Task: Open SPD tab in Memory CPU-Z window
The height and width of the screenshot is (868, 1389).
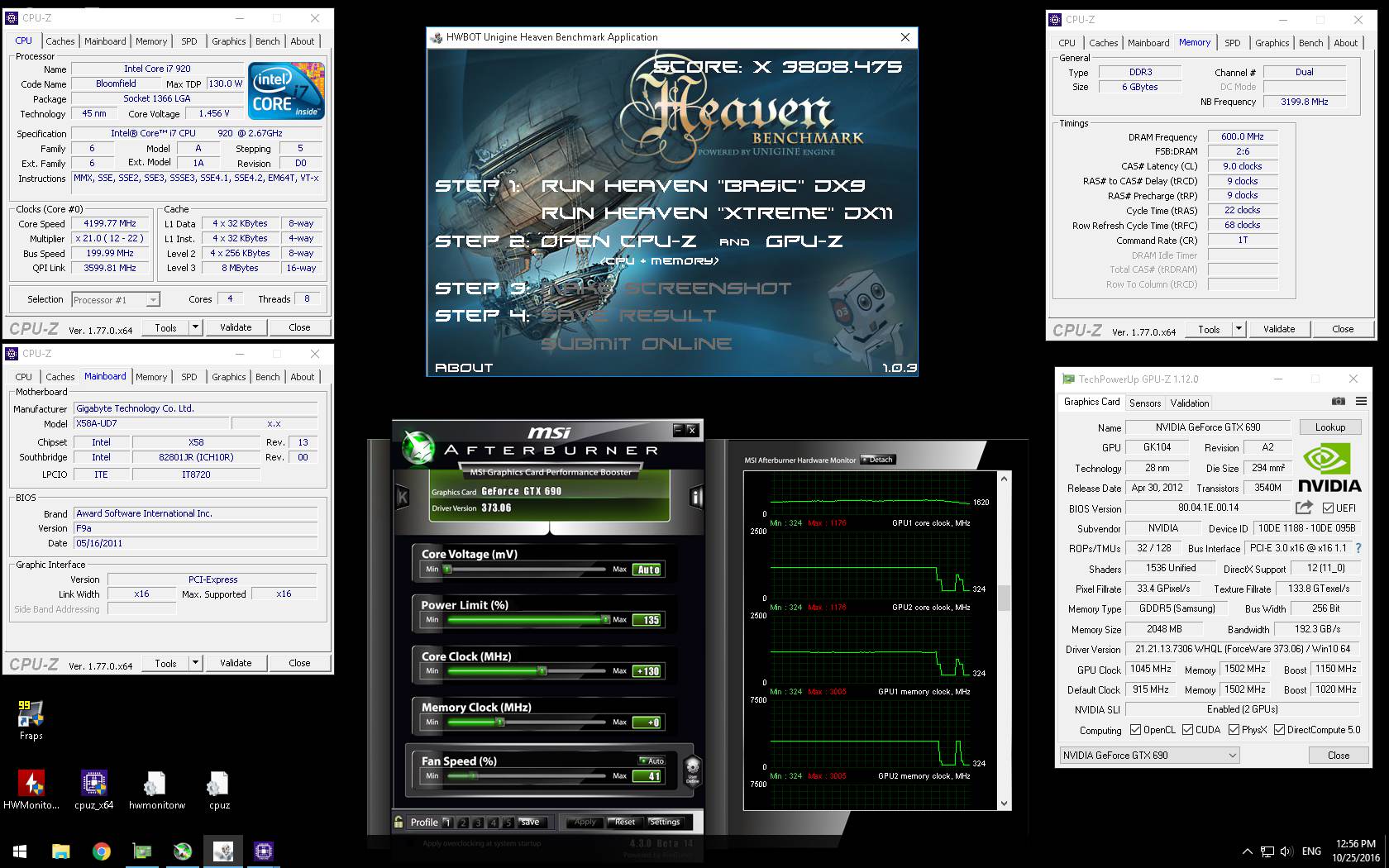Action: (1232, 42)
